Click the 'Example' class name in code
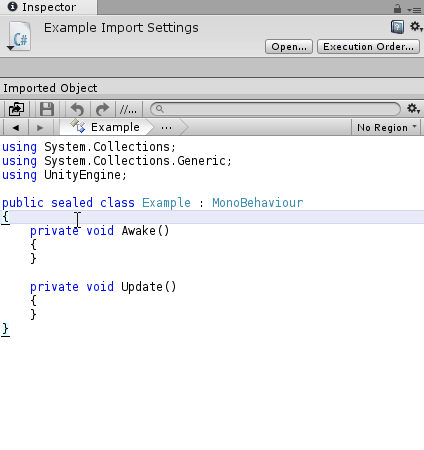 (x=166, y=203)
